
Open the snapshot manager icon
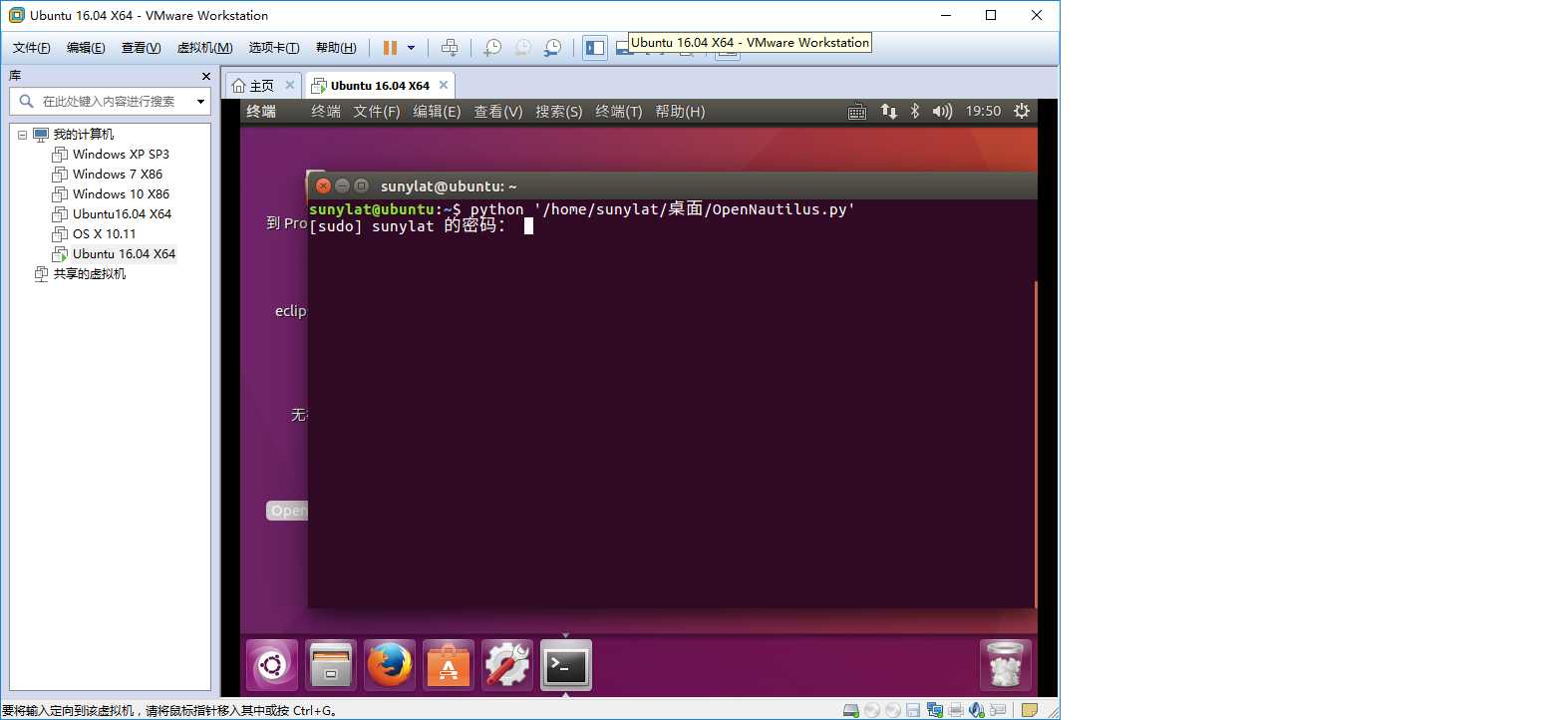553,48
